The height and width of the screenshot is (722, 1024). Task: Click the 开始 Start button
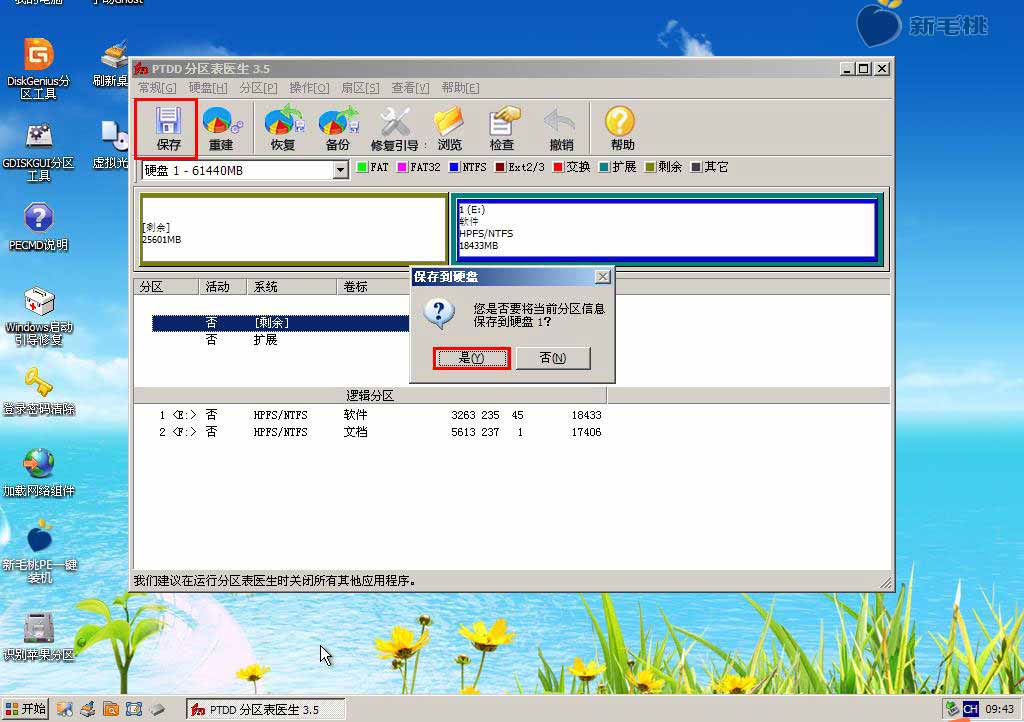coord(25,709)
